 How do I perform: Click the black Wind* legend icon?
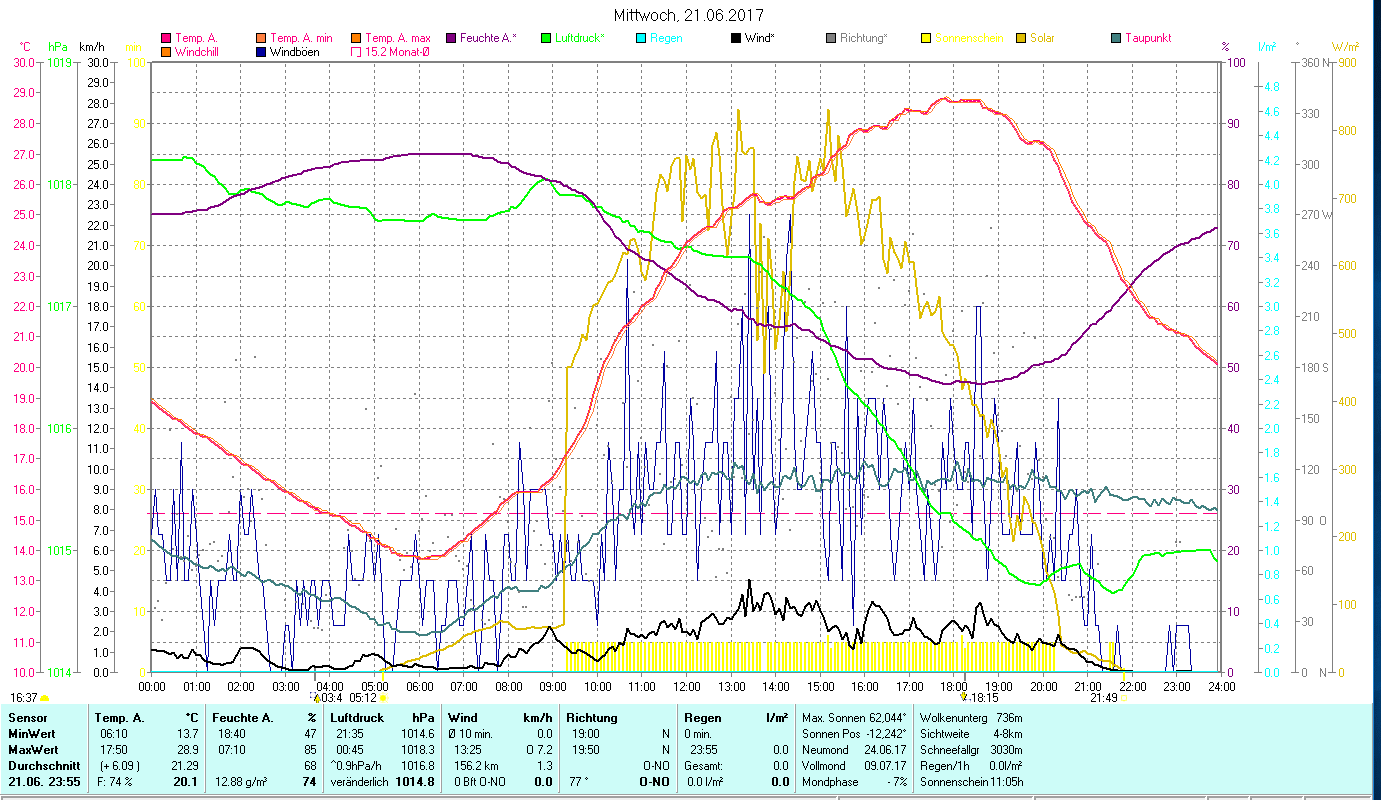(x=736, y=38)
